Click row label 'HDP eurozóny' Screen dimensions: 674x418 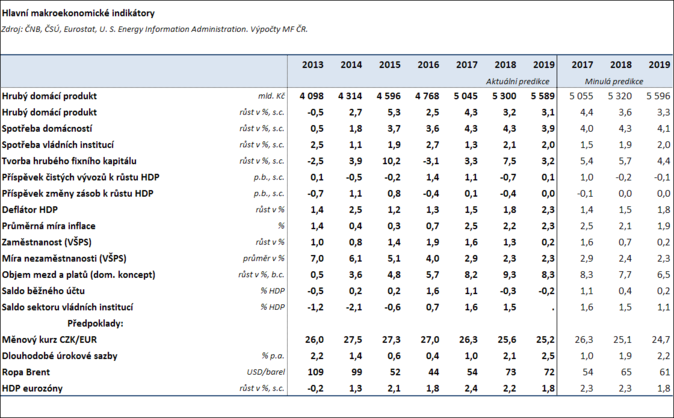32,388
